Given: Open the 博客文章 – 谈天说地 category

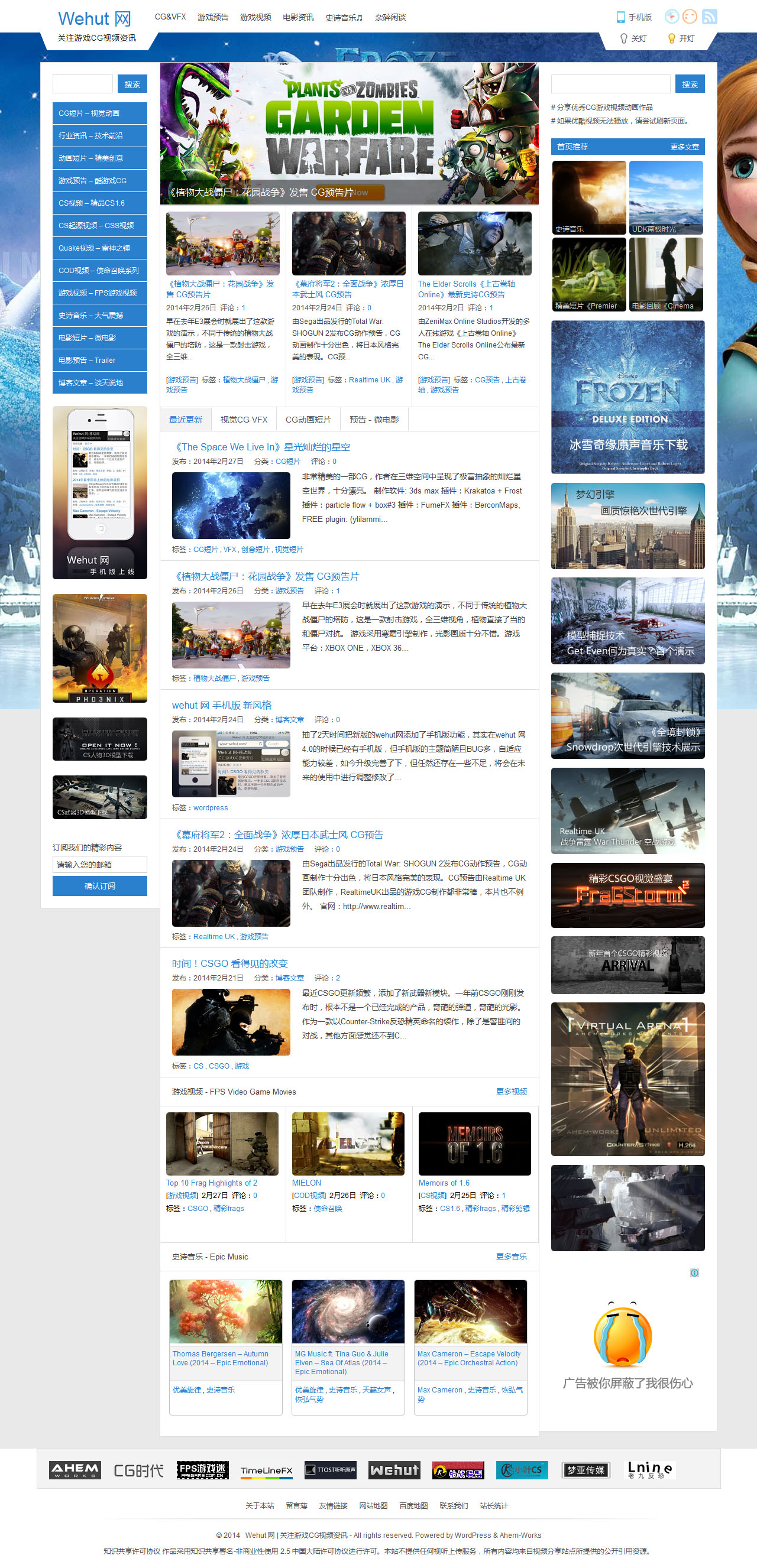Looking at the screenshot, I should coord(100,383).
